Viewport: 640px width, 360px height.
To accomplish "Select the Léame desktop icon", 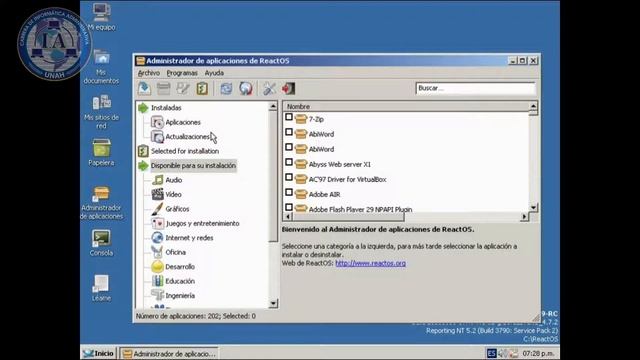I will (101, 288).
